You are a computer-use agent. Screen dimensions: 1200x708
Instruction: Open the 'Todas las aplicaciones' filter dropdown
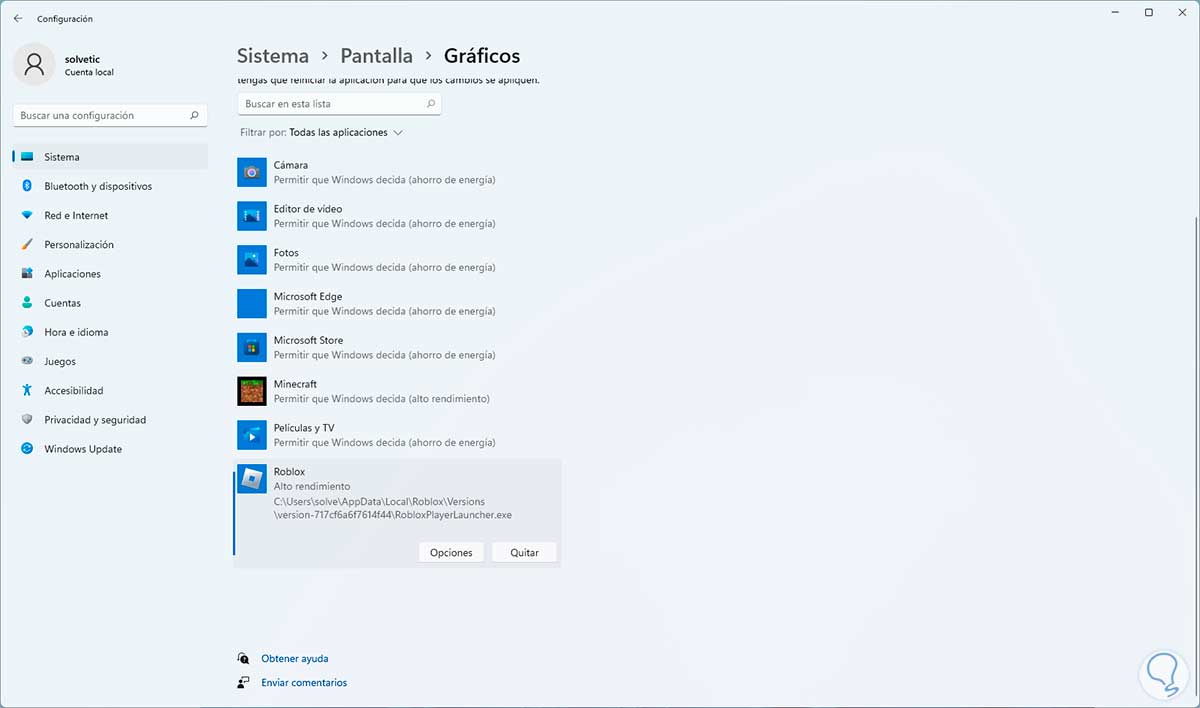(x=346, y=132)
